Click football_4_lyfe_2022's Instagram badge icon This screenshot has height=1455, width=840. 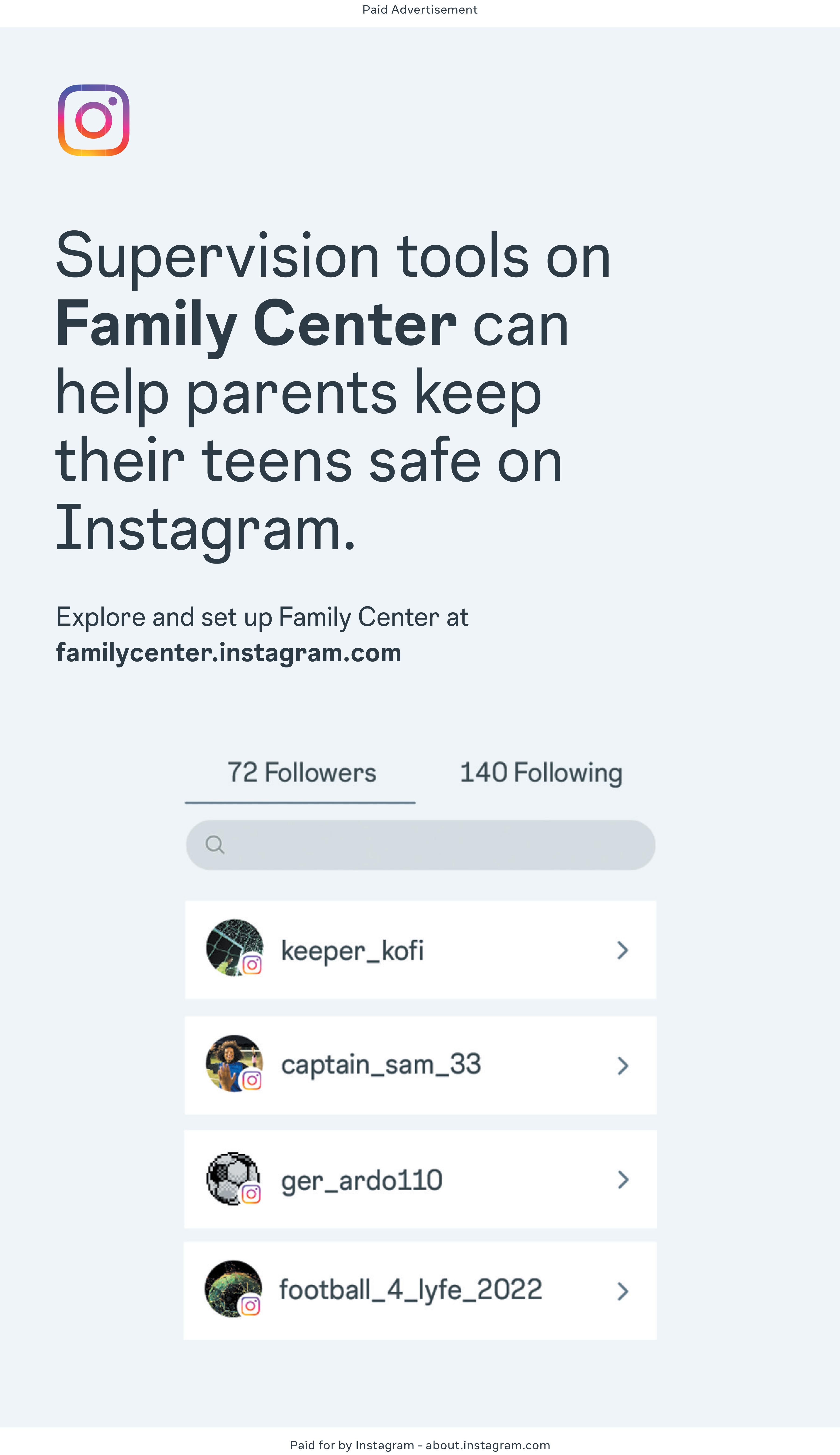250,1306
